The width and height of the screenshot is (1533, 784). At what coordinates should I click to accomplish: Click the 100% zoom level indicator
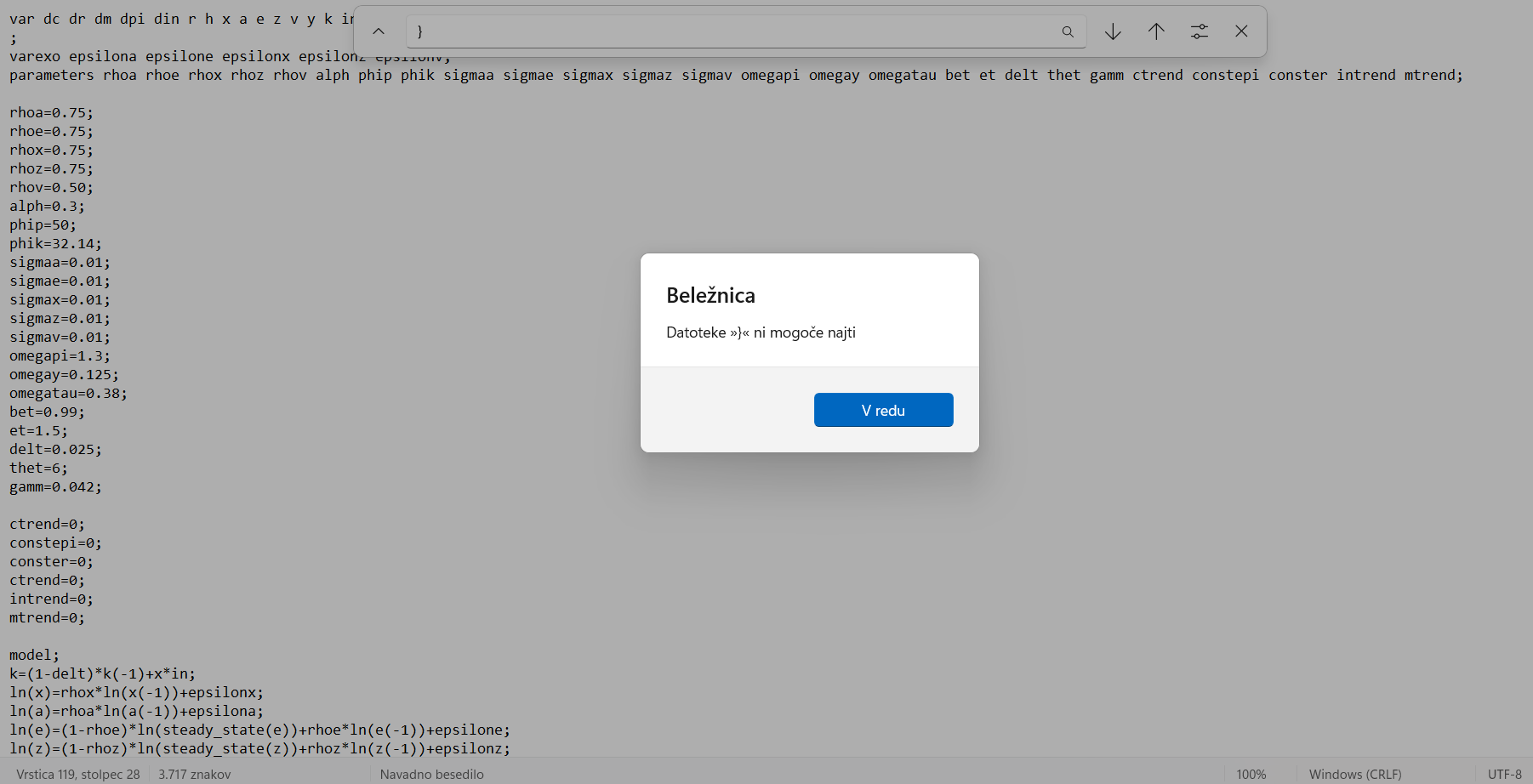click(x=1251, y=774)
